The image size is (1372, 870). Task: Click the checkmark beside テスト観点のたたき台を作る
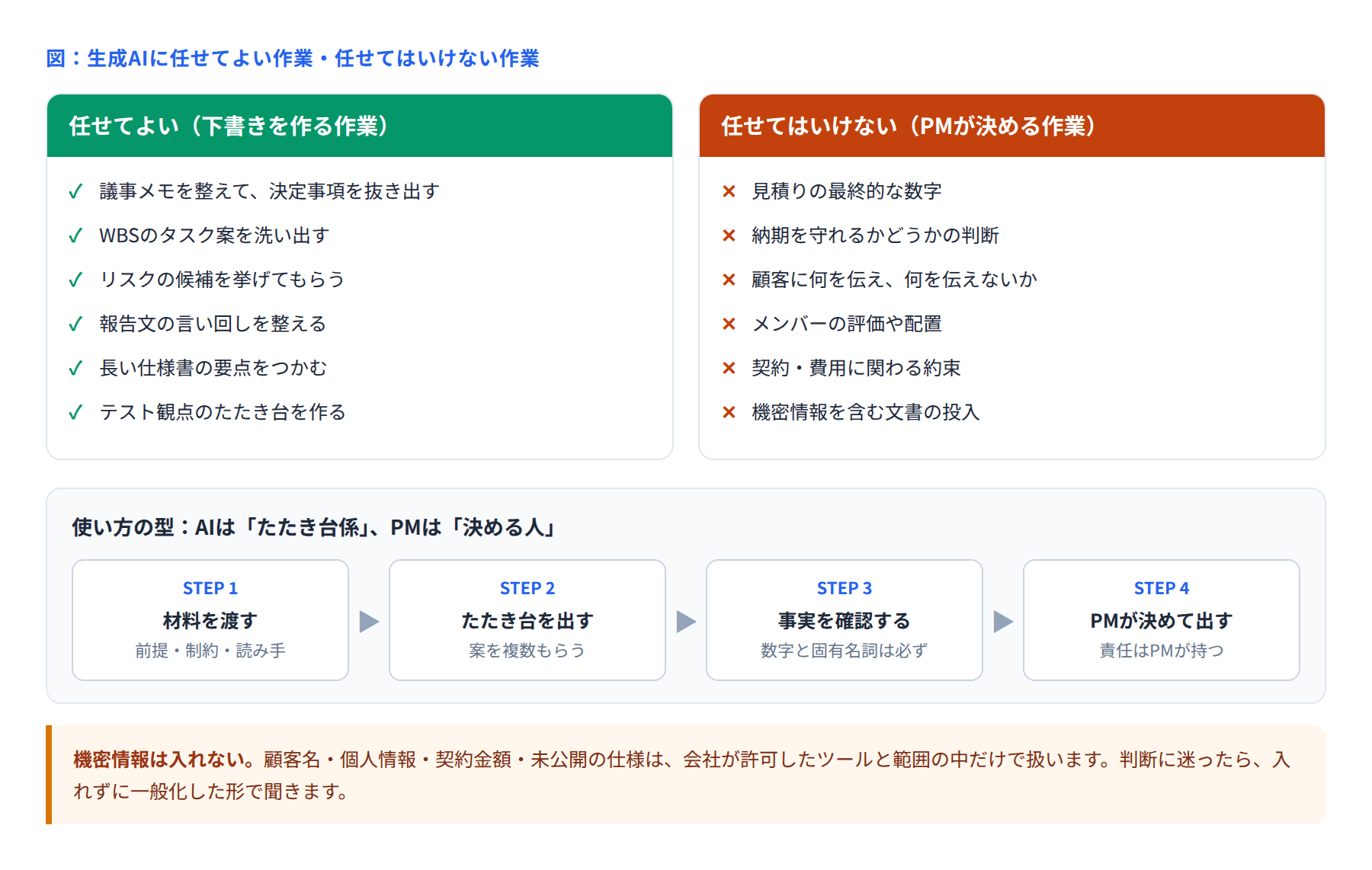pos(75,412)
